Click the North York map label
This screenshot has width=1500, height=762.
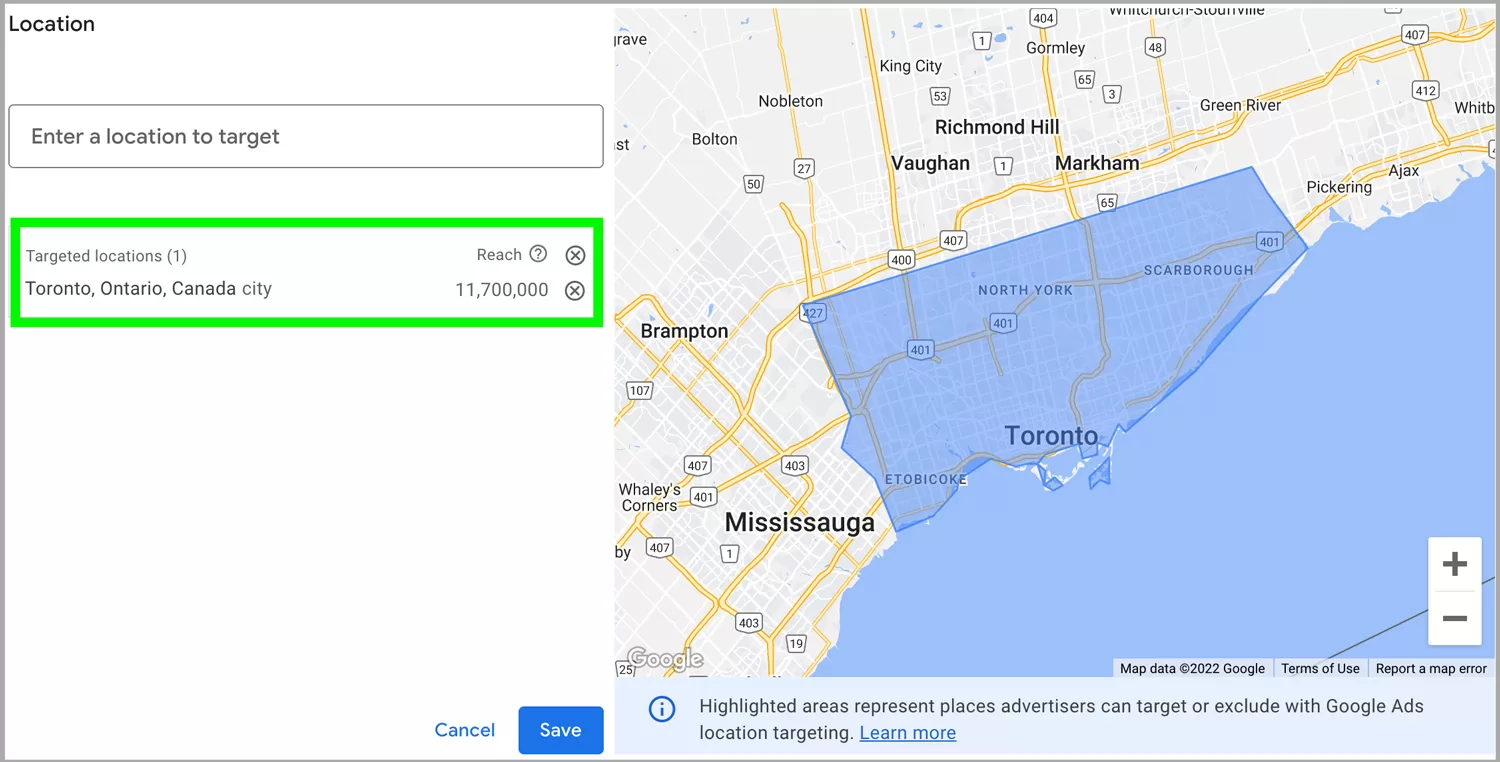pyautogui.click(x=1025, y=290)
